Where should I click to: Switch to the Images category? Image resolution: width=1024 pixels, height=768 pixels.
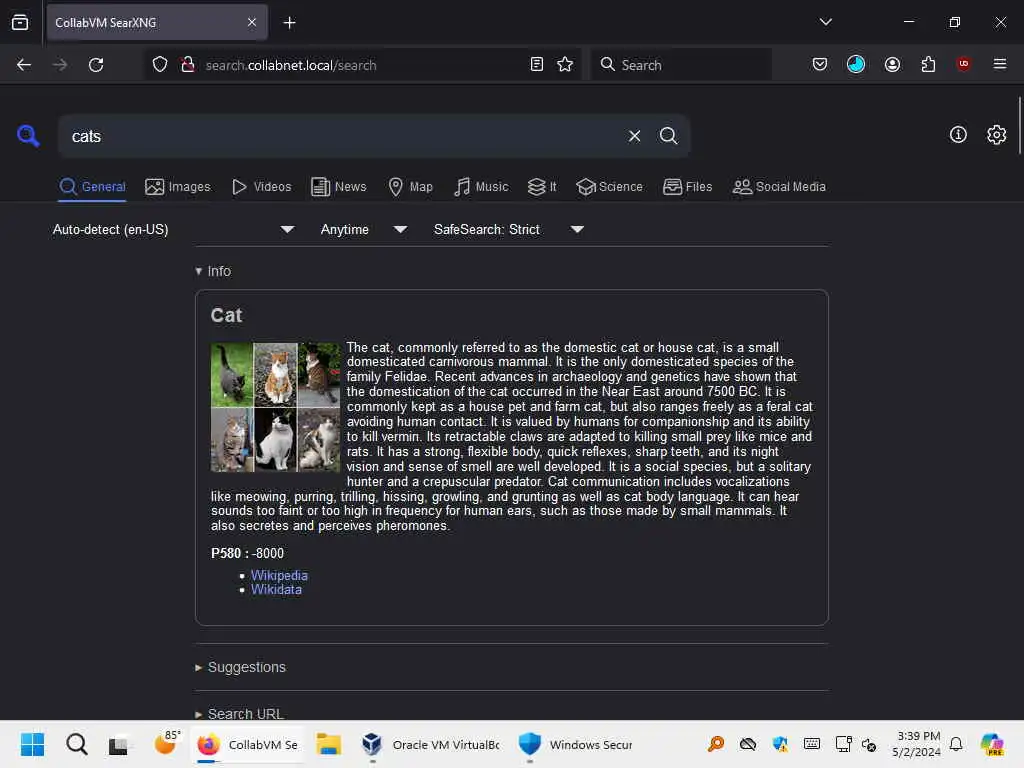[x=178, y=187]
